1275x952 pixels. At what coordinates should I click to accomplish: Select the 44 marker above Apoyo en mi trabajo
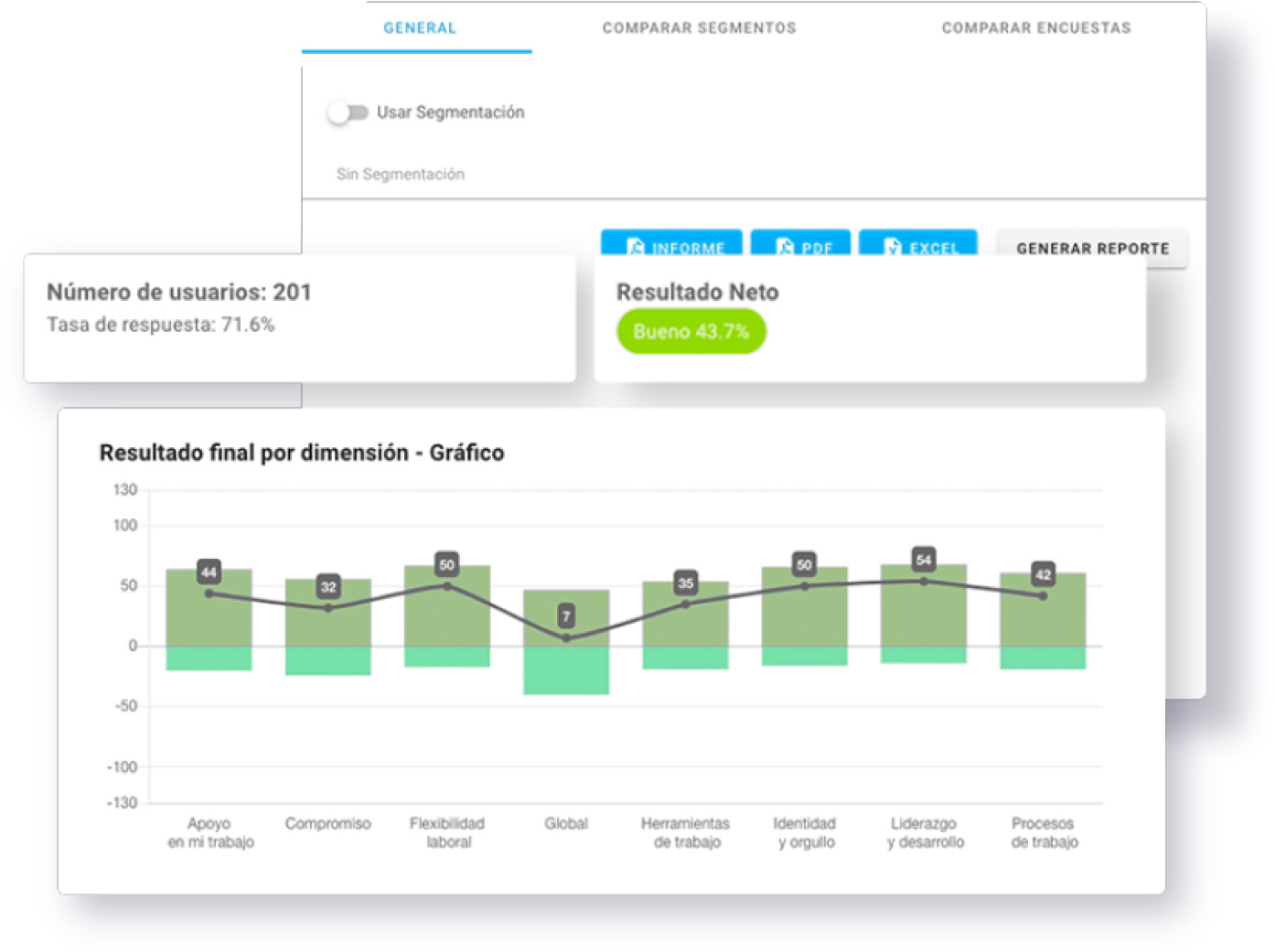(x=209, y=572)
